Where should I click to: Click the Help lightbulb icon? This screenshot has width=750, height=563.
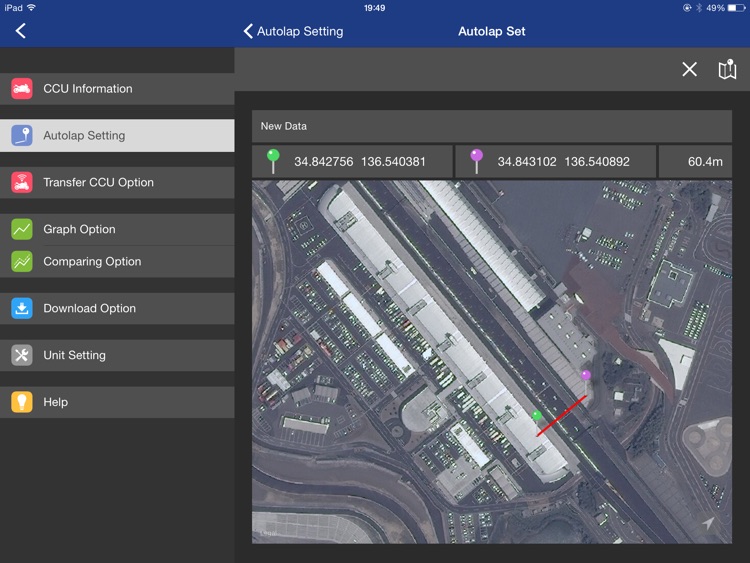click(x=22, y=402)
